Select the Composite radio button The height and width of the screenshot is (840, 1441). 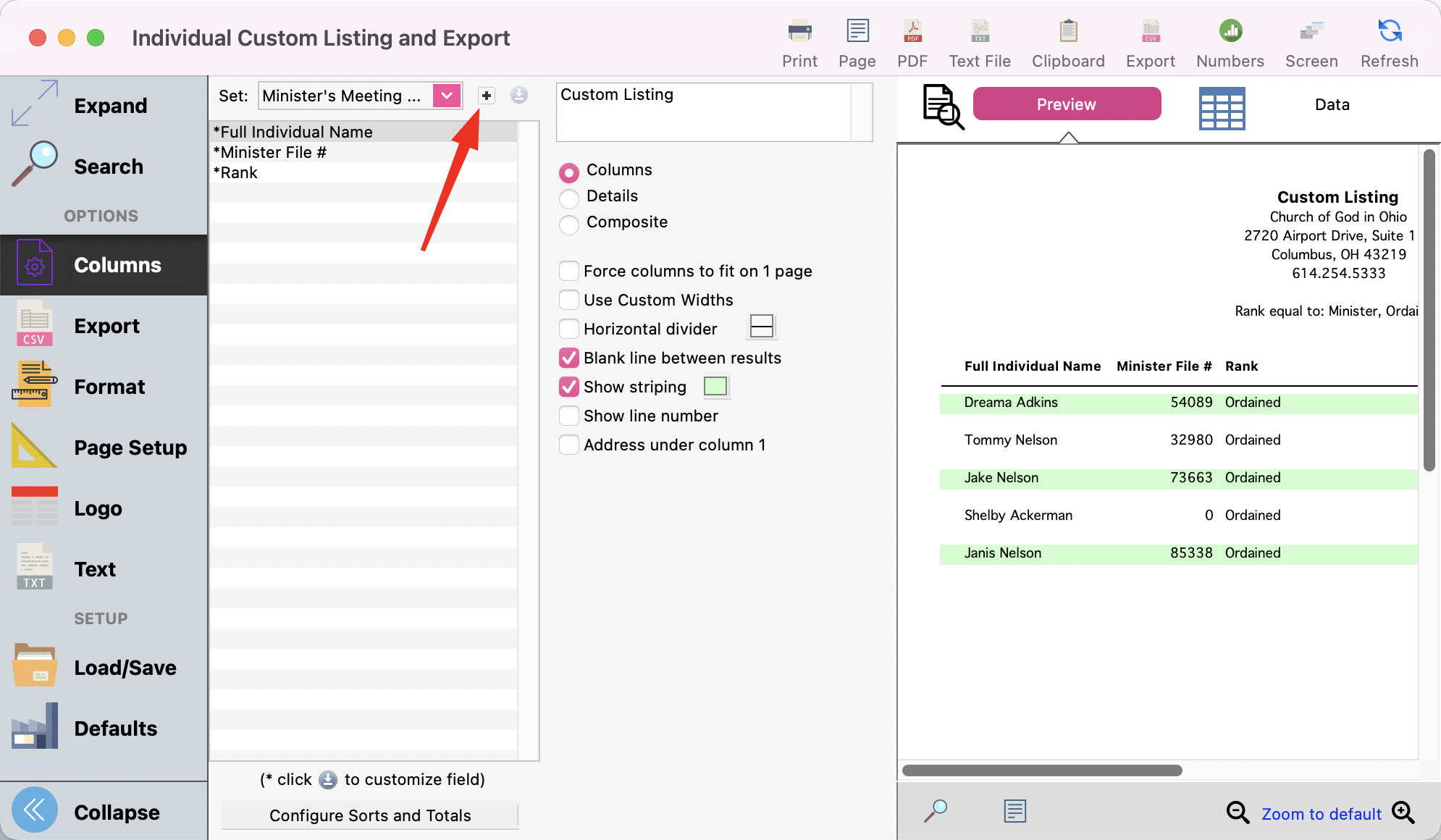tap(569, 224)
